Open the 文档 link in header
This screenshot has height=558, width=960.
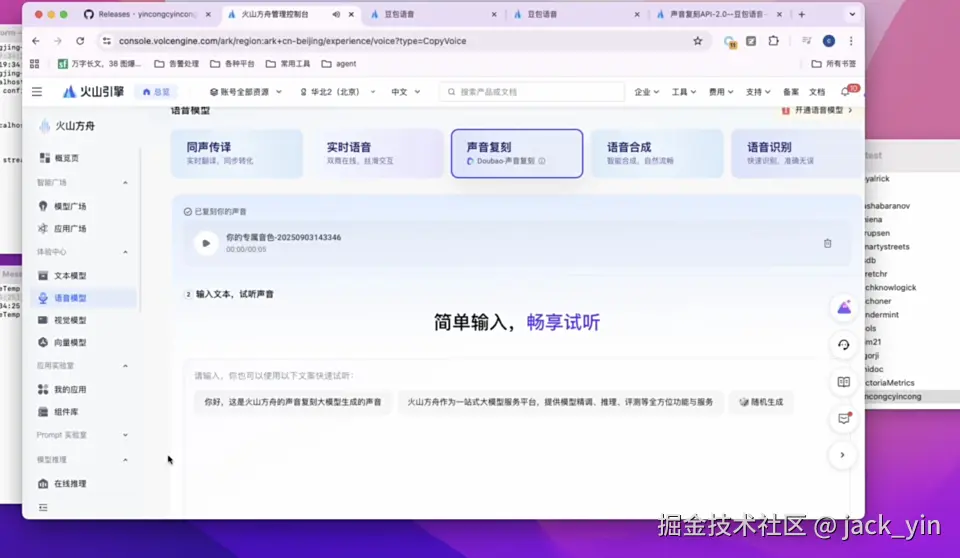[817, 92]
